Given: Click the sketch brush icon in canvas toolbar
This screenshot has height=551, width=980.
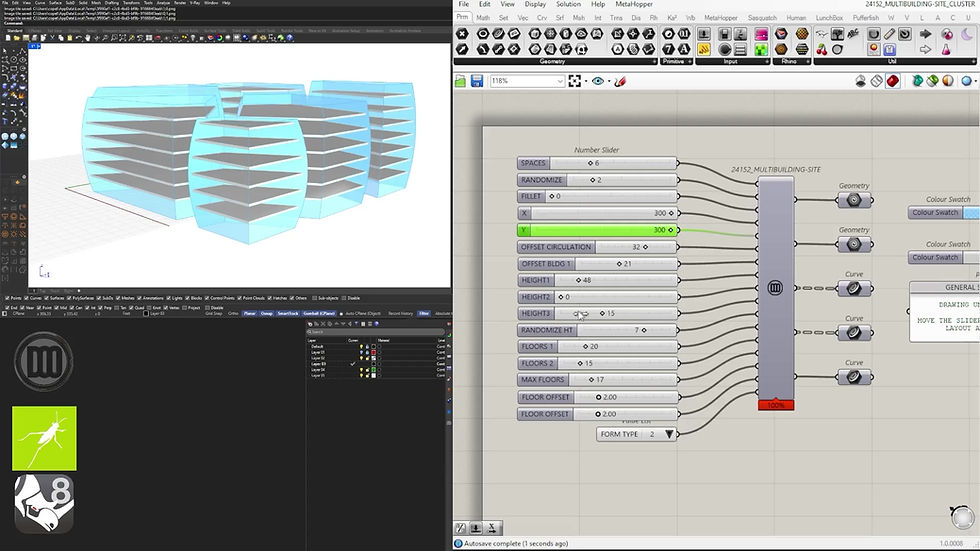Looking at the screenshot, I should 620,81.
